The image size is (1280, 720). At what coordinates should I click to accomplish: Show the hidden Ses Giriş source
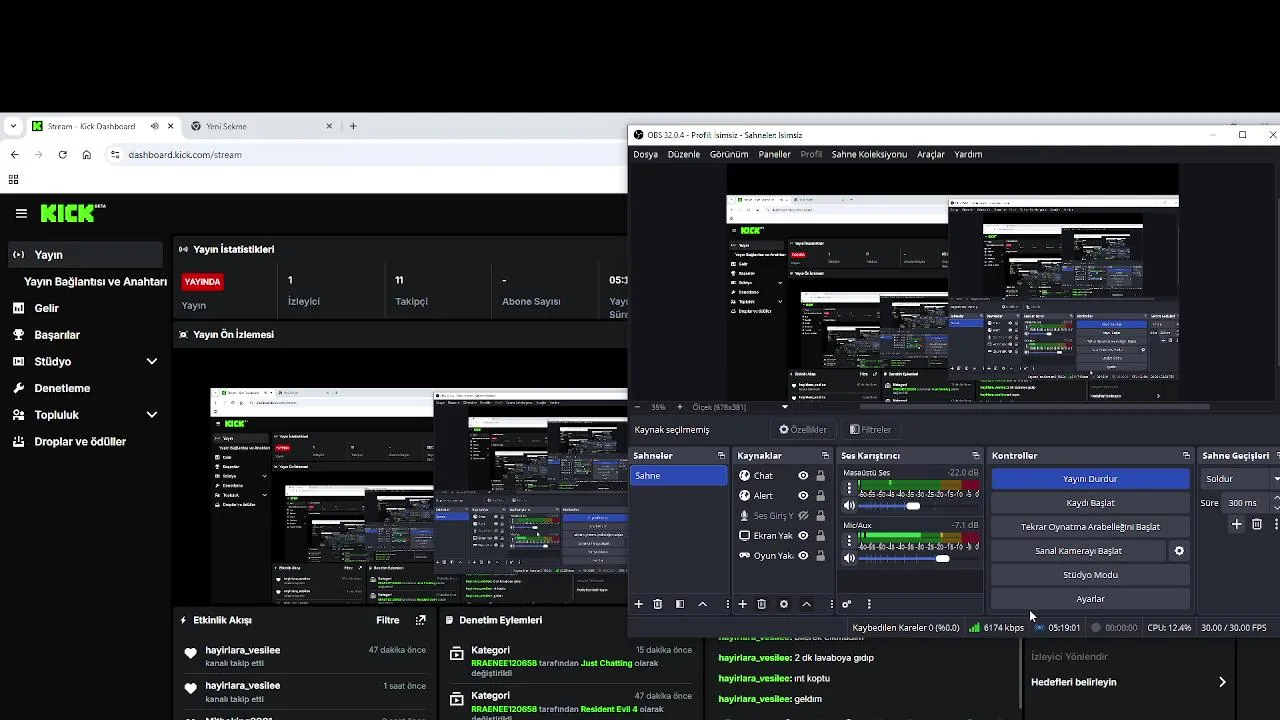(803, 516)
